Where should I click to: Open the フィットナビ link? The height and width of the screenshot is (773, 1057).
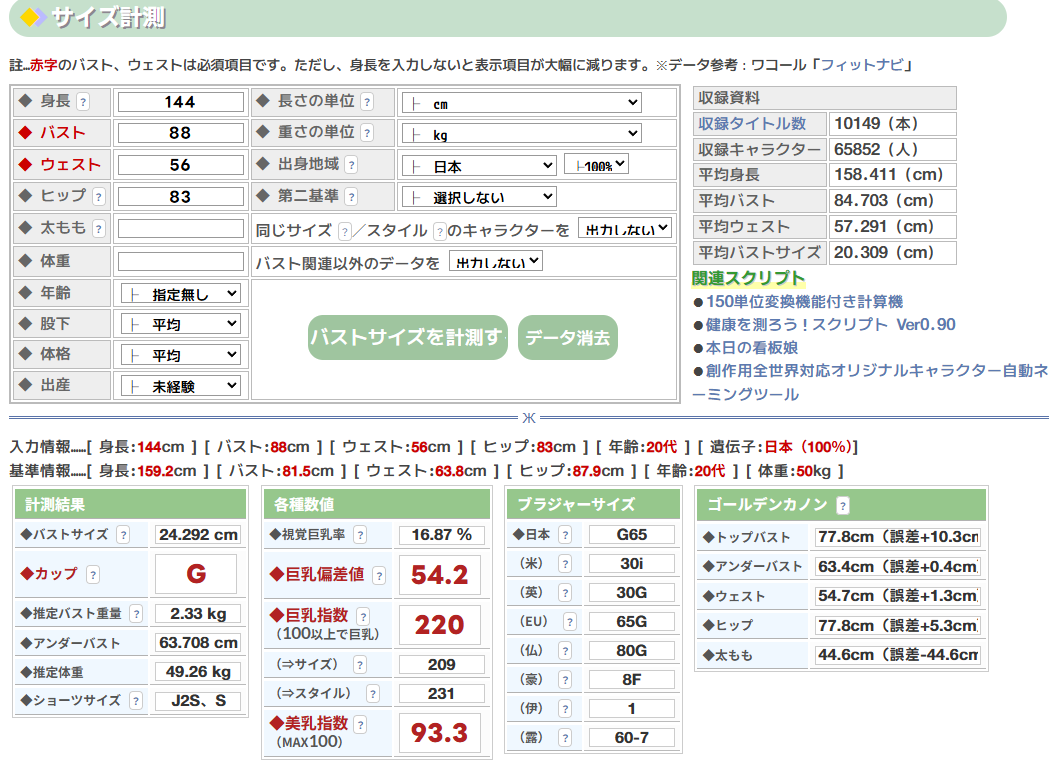coord(862,65)
